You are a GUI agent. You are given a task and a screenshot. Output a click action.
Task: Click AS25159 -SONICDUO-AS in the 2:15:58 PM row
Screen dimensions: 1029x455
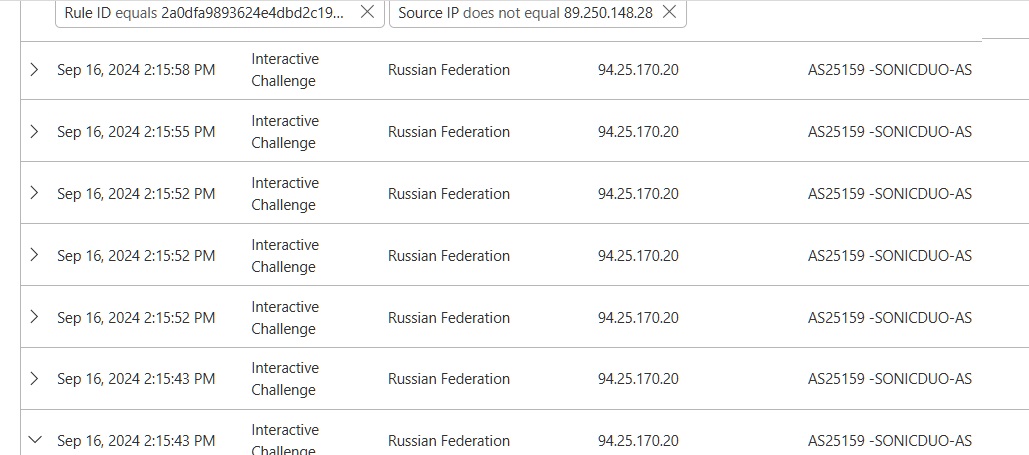[x=890, y=70]
